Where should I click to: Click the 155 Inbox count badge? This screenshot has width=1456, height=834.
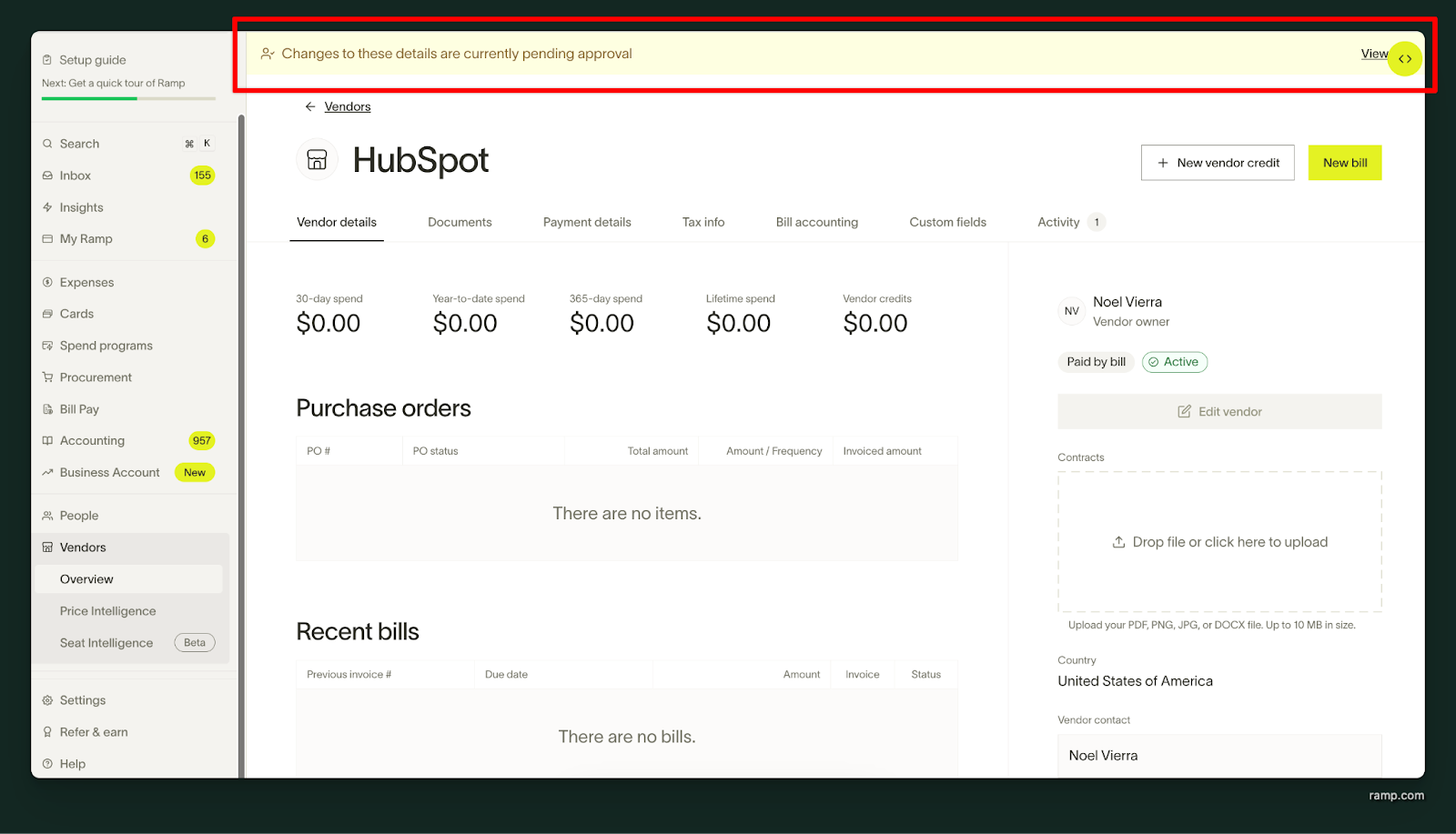pos(202,176)
